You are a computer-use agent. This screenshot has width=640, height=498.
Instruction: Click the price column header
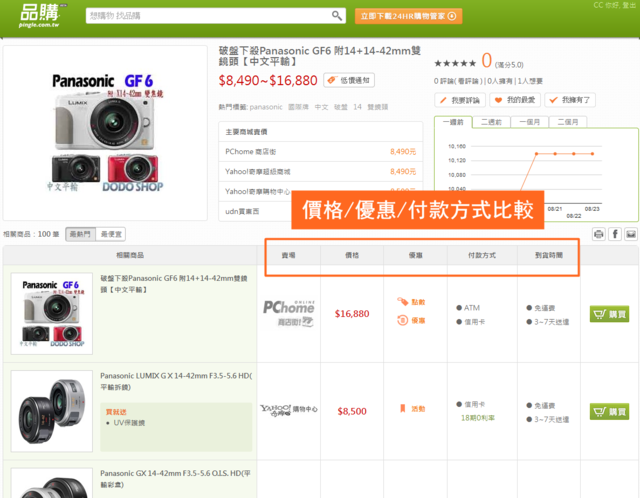(352, 255)
